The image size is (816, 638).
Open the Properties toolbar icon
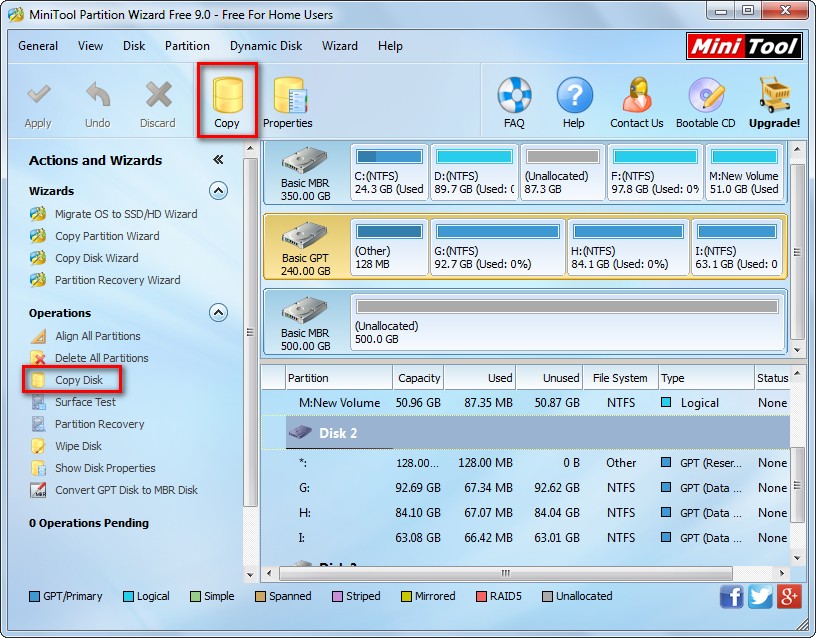tap(290, 95)
